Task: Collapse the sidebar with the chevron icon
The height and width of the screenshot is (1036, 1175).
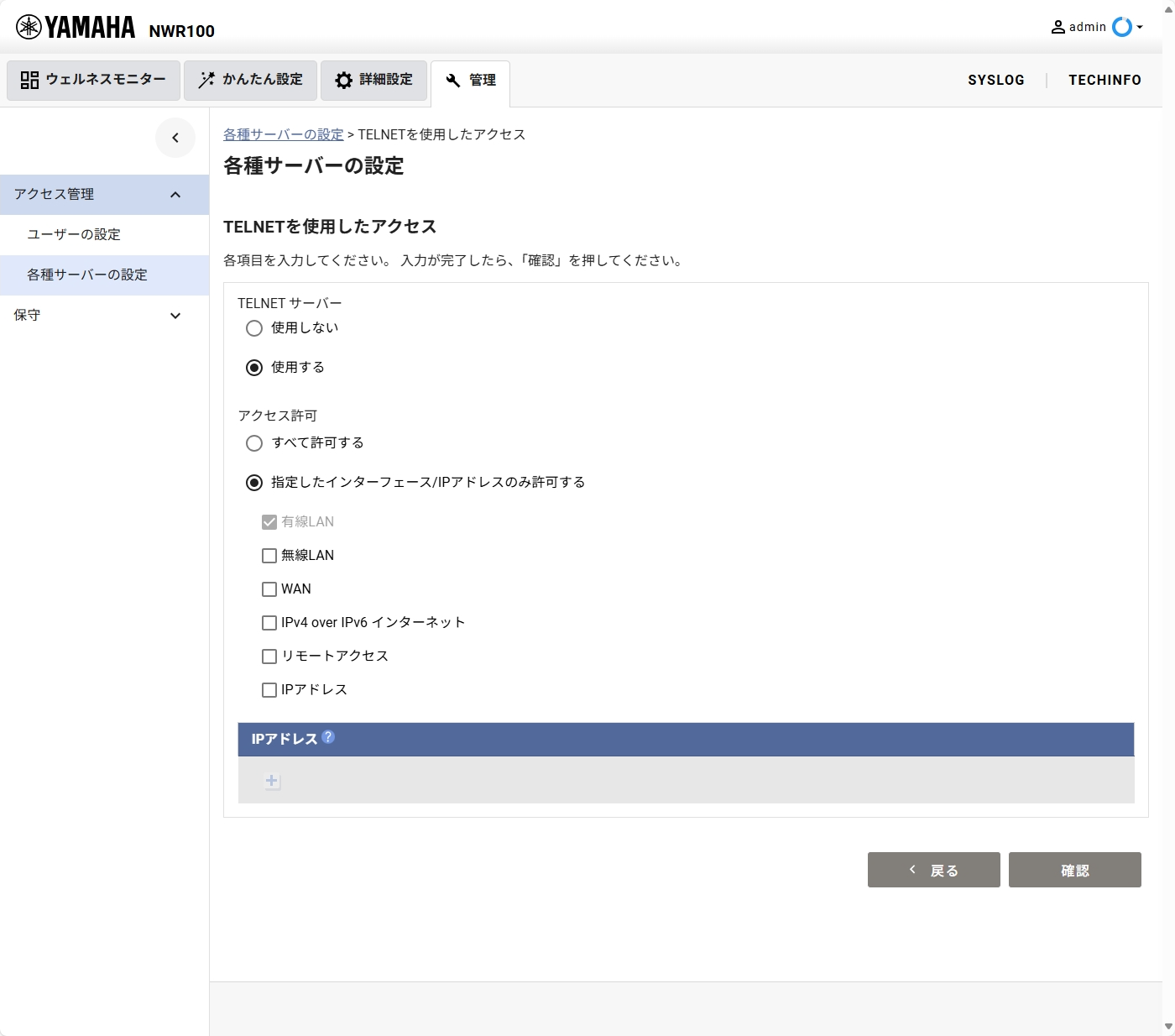Action: [175, 138]
